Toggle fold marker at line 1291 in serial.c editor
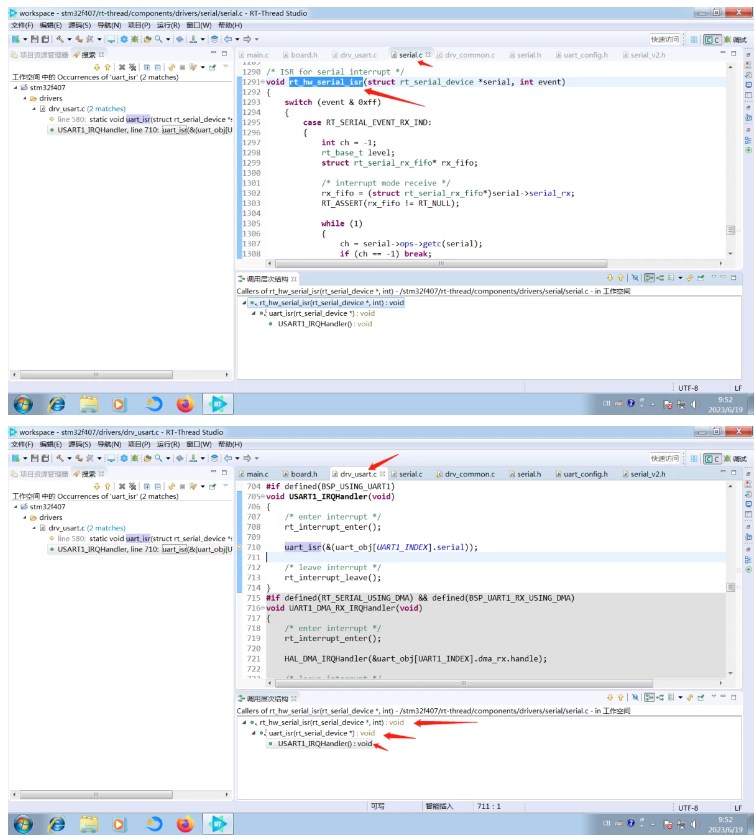The height and width of the screenshot is (839, 755). (x=263, y=82)
